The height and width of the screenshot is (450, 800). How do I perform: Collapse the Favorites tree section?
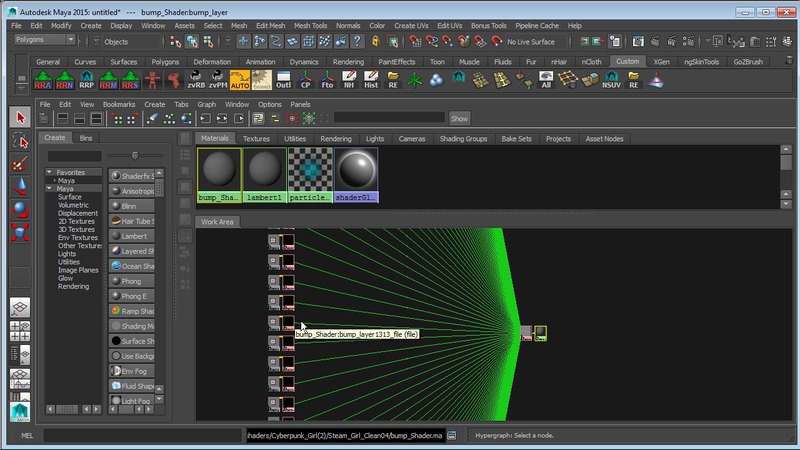(x=48, y=173)
